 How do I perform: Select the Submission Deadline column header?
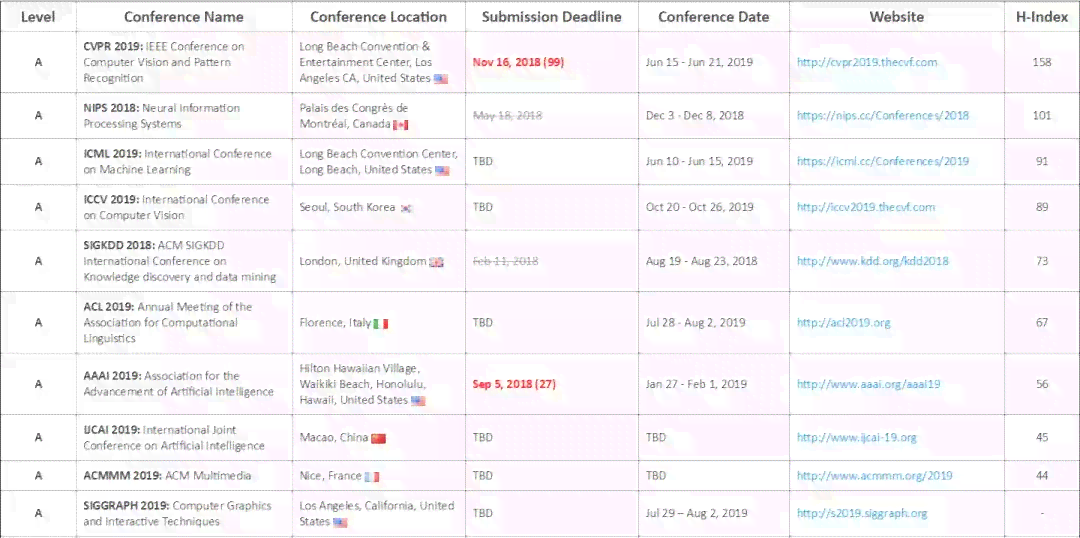point(552,17)
